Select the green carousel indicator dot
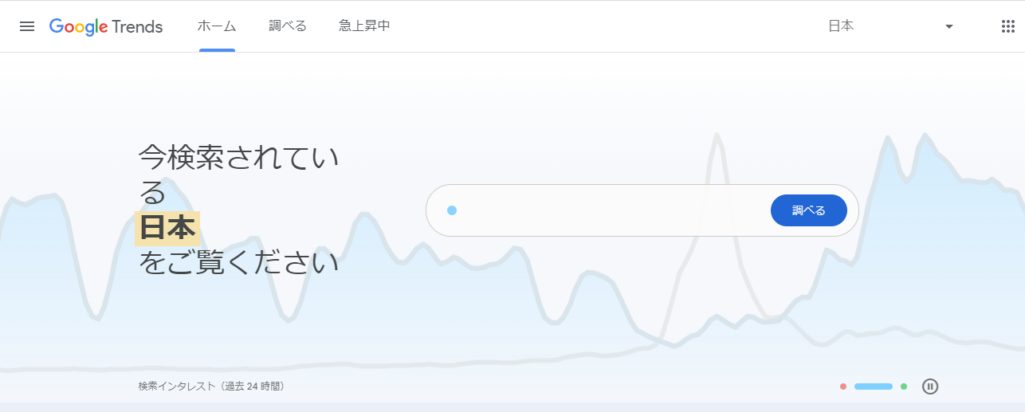Screen dimensions: 1025x412 pos(904,386)
